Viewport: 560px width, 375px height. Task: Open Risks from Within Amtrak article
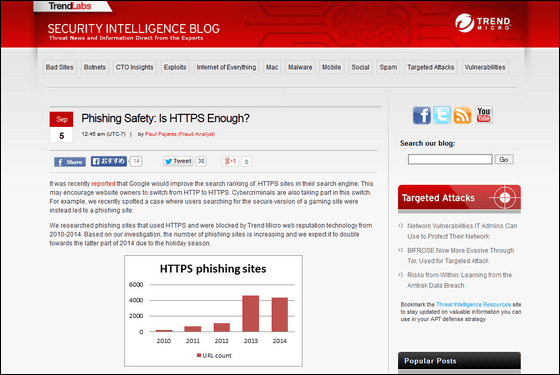460,280
